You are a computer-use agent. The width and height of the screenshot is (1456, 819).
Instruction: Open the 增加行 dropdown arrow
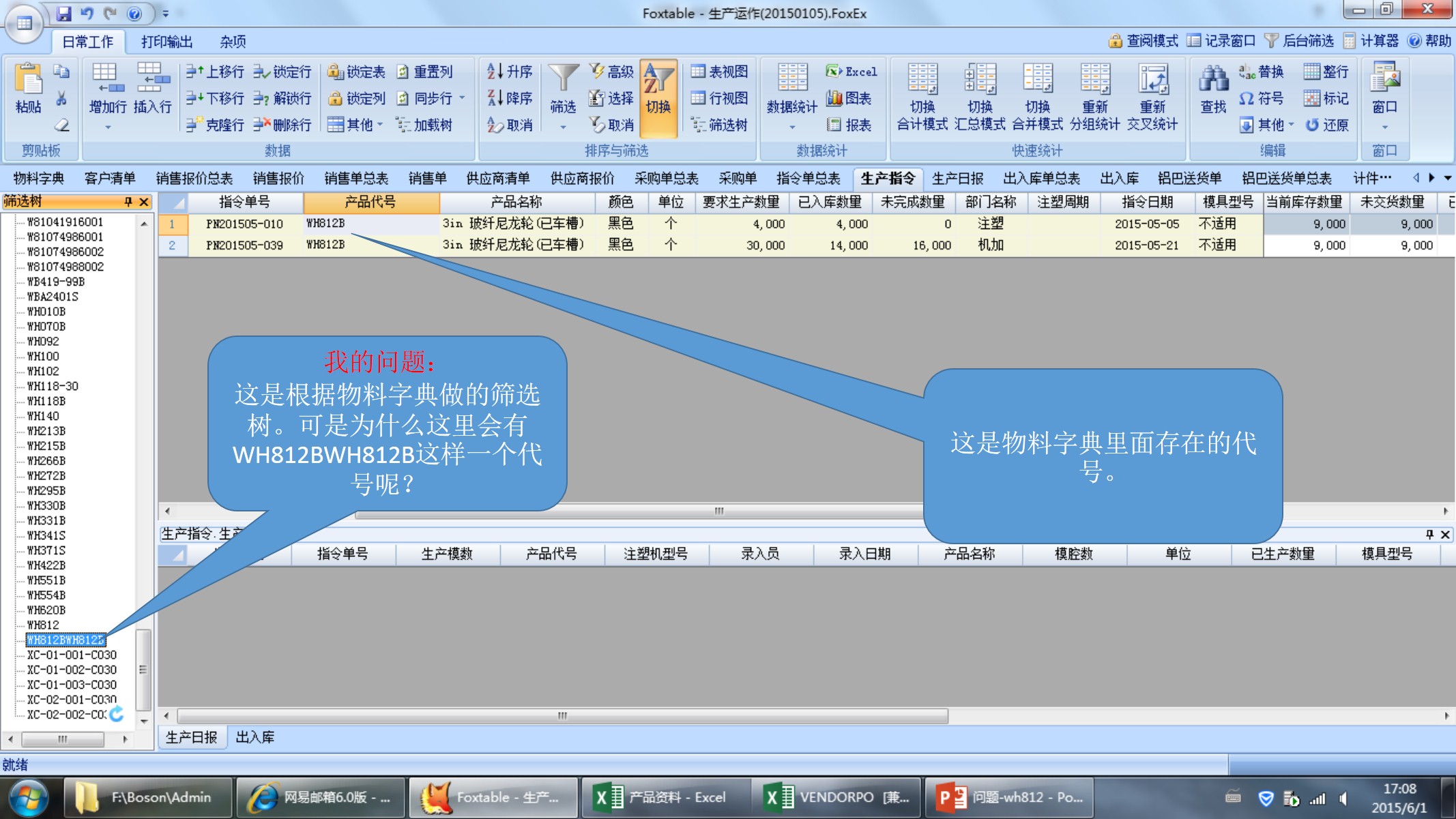pyautogui.click(x=108, y=128)
